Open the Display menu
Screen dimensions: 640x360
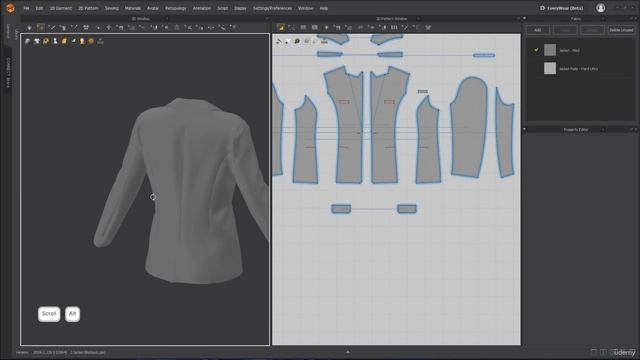pos(240,8)
